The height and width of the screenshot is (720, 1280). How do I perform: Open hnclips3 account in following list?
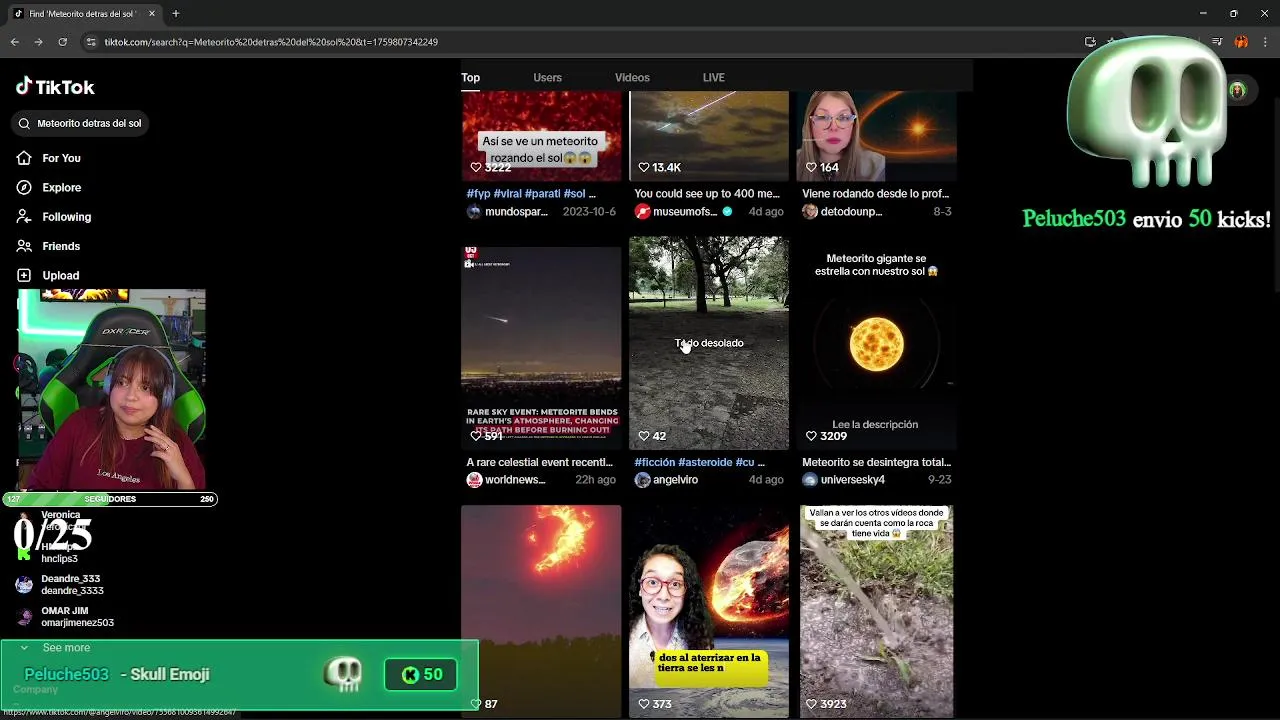(x=58, y=553)
